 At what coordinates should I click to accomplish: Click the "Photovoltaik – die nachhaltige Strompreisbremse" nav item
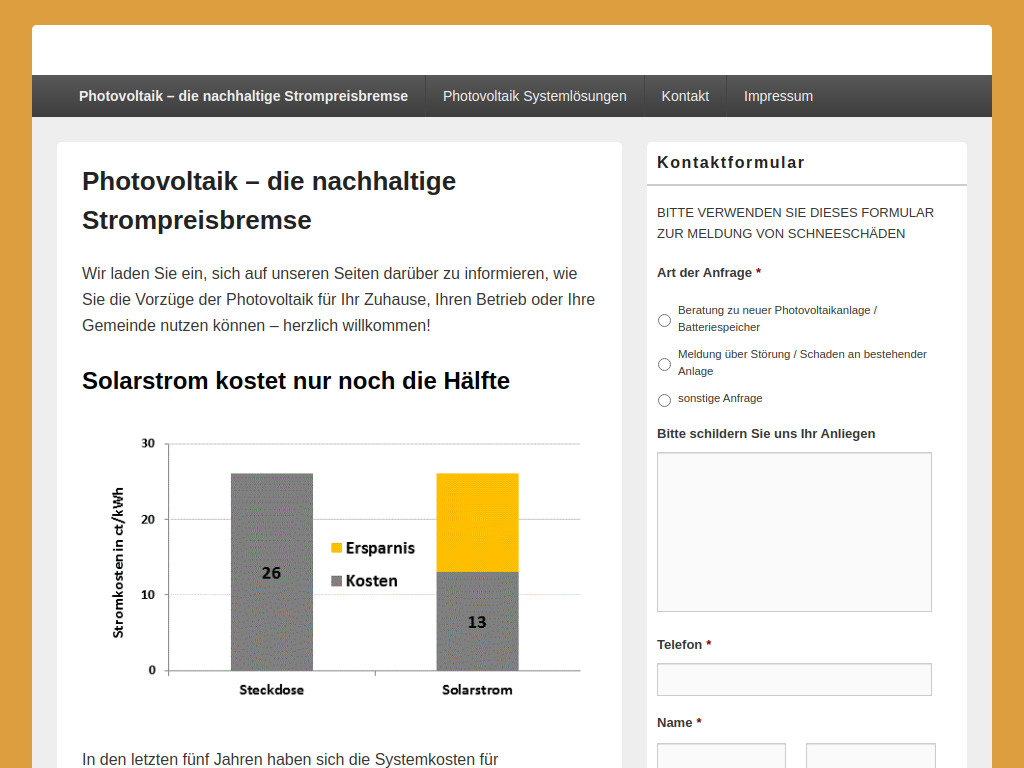point(243,96)
